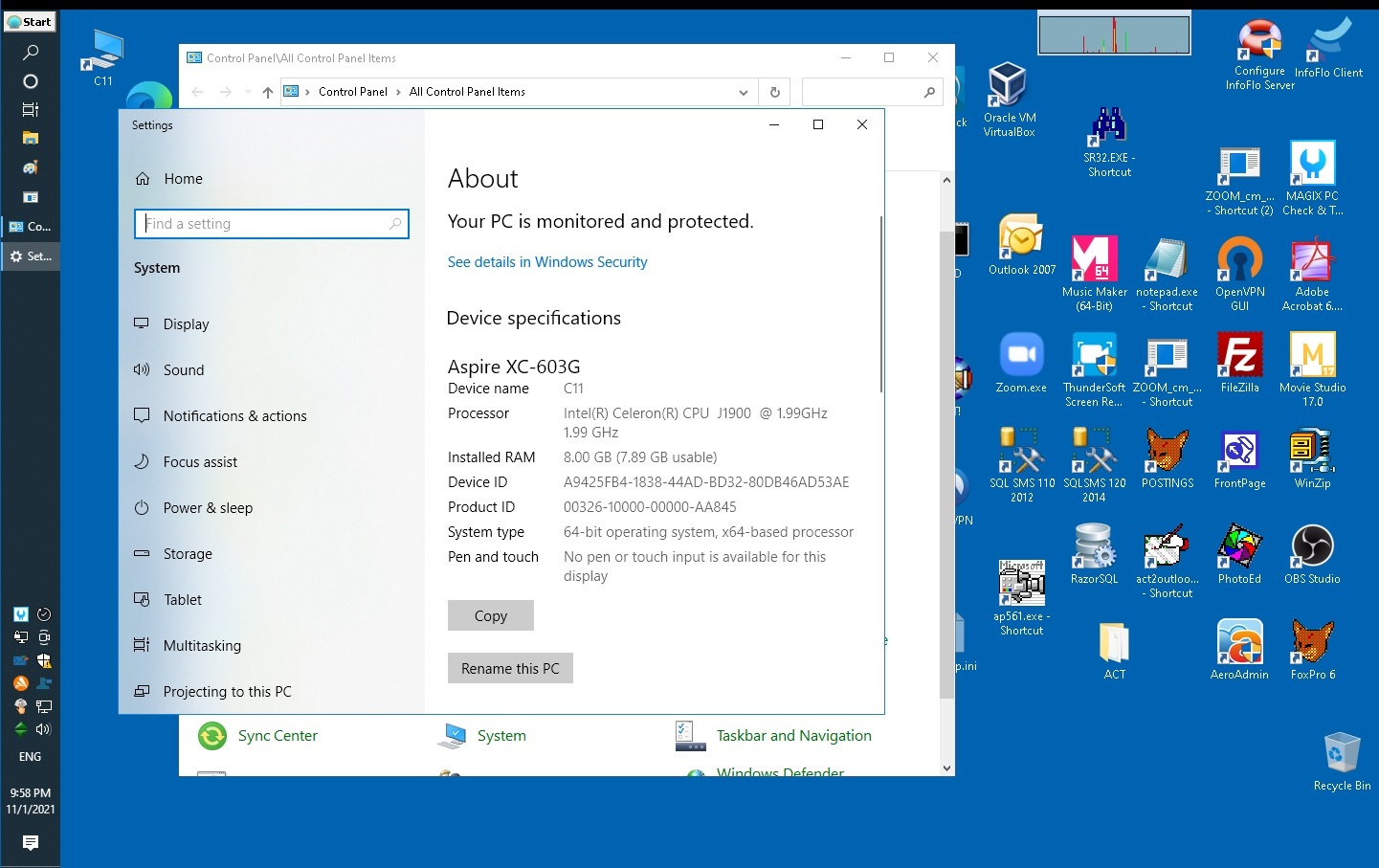Open the Action Center notification icon
This screenshot has width=1379, height=868.
coord(31,842)
